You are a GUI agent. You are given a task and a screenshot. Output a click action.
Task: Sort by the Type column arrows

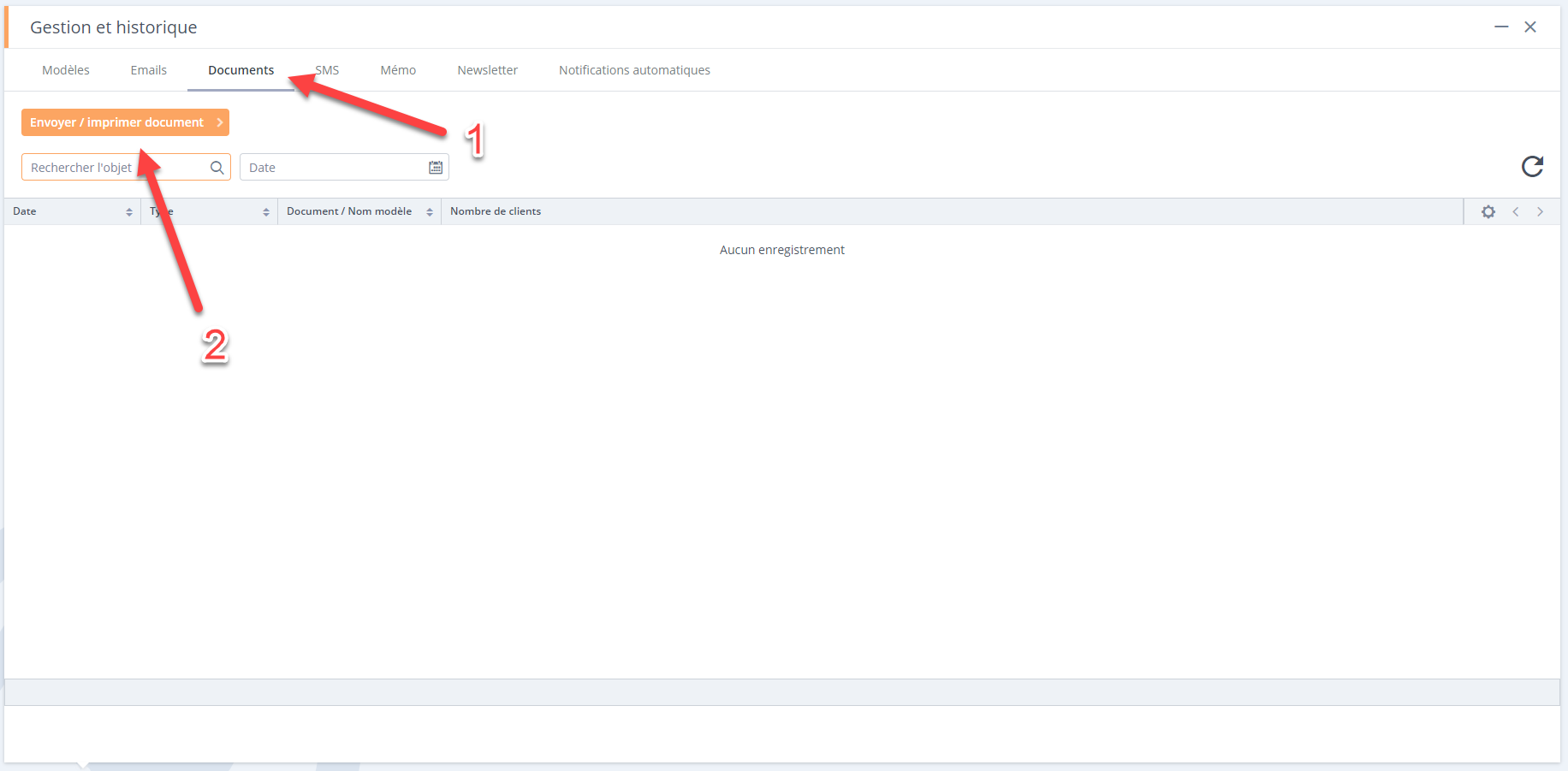tap(266, 212)
